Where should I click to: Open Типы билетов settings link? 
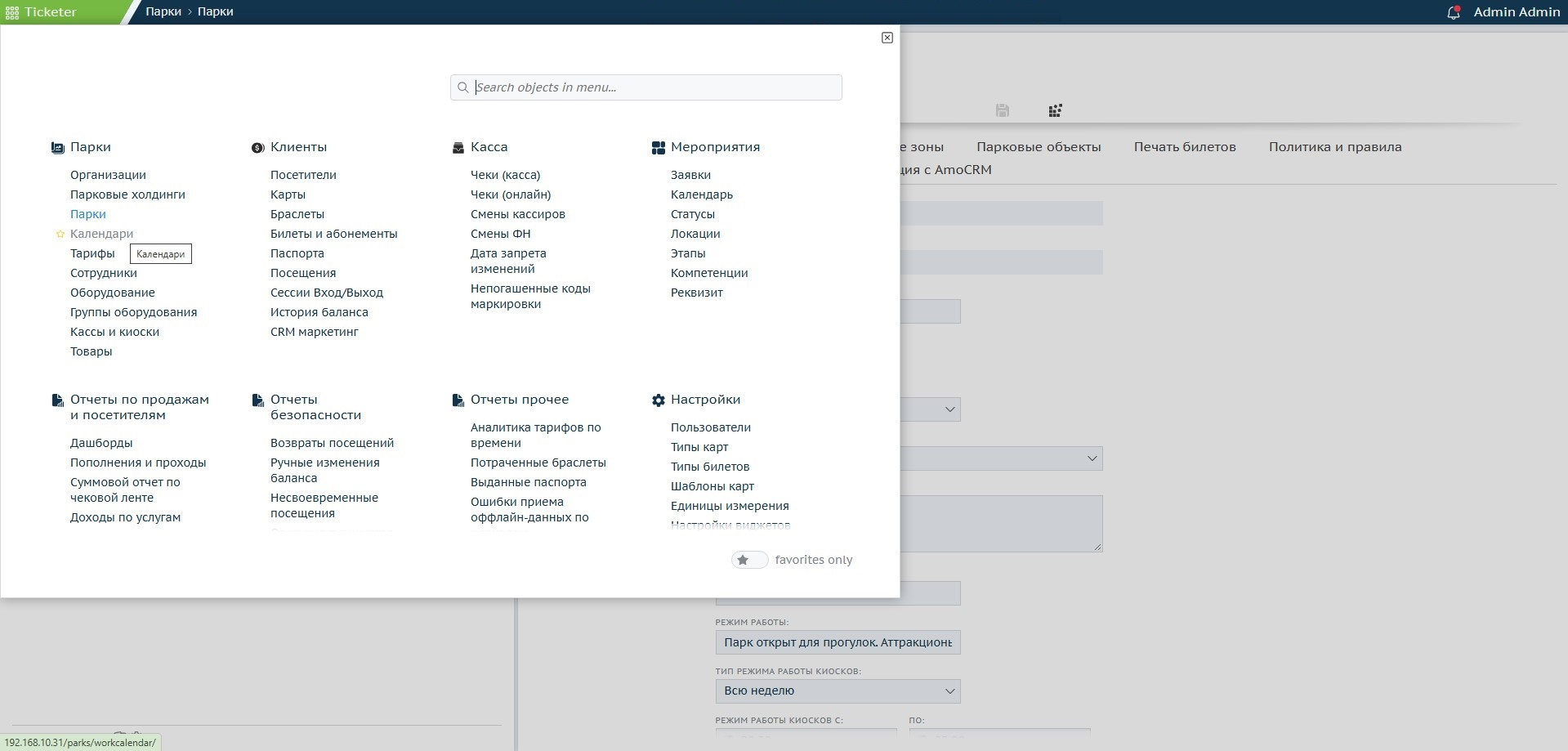point(710,467)
